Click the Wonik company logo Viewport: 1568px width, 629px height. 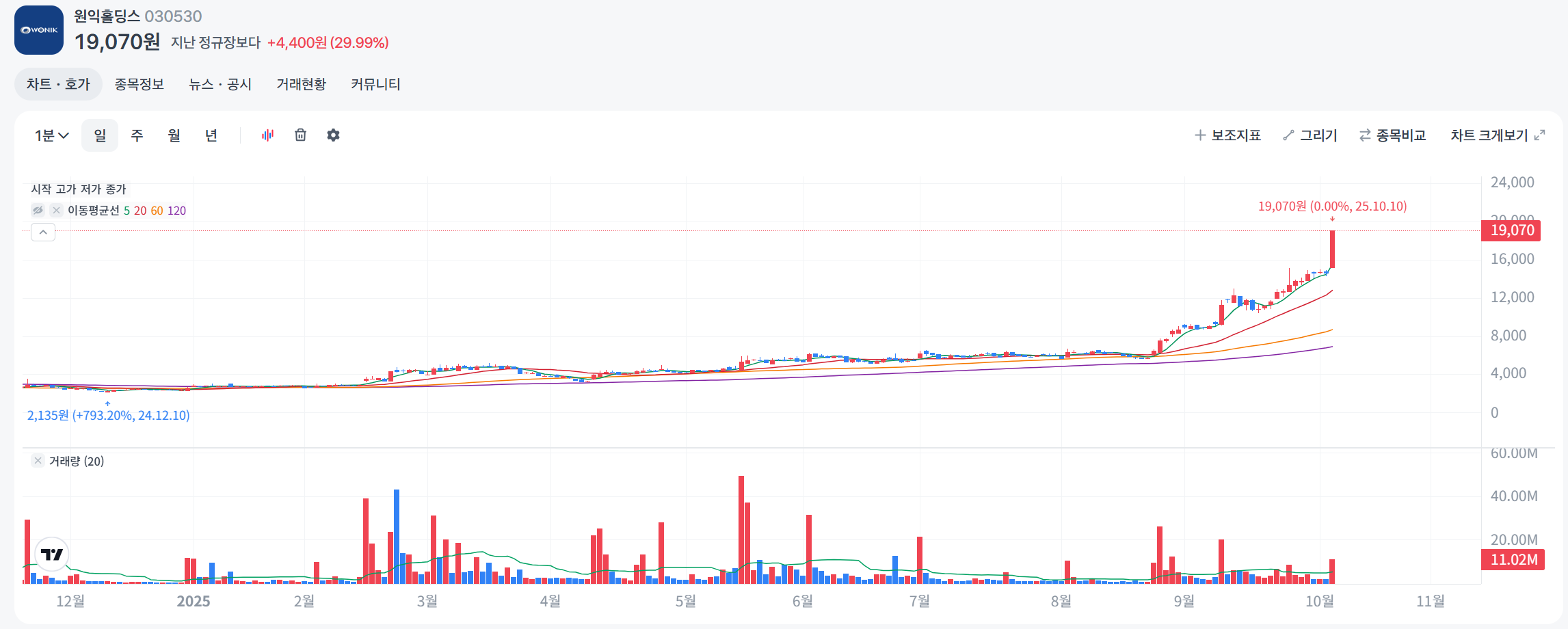click(39, 30)
